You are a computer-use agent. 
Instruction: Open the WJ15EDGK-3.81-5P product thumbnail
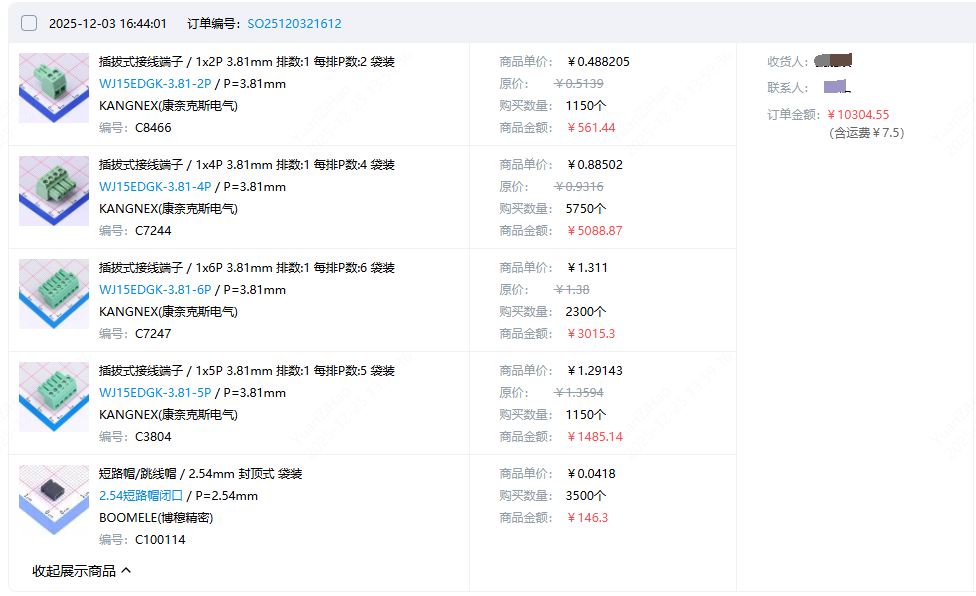pos(54,397)
